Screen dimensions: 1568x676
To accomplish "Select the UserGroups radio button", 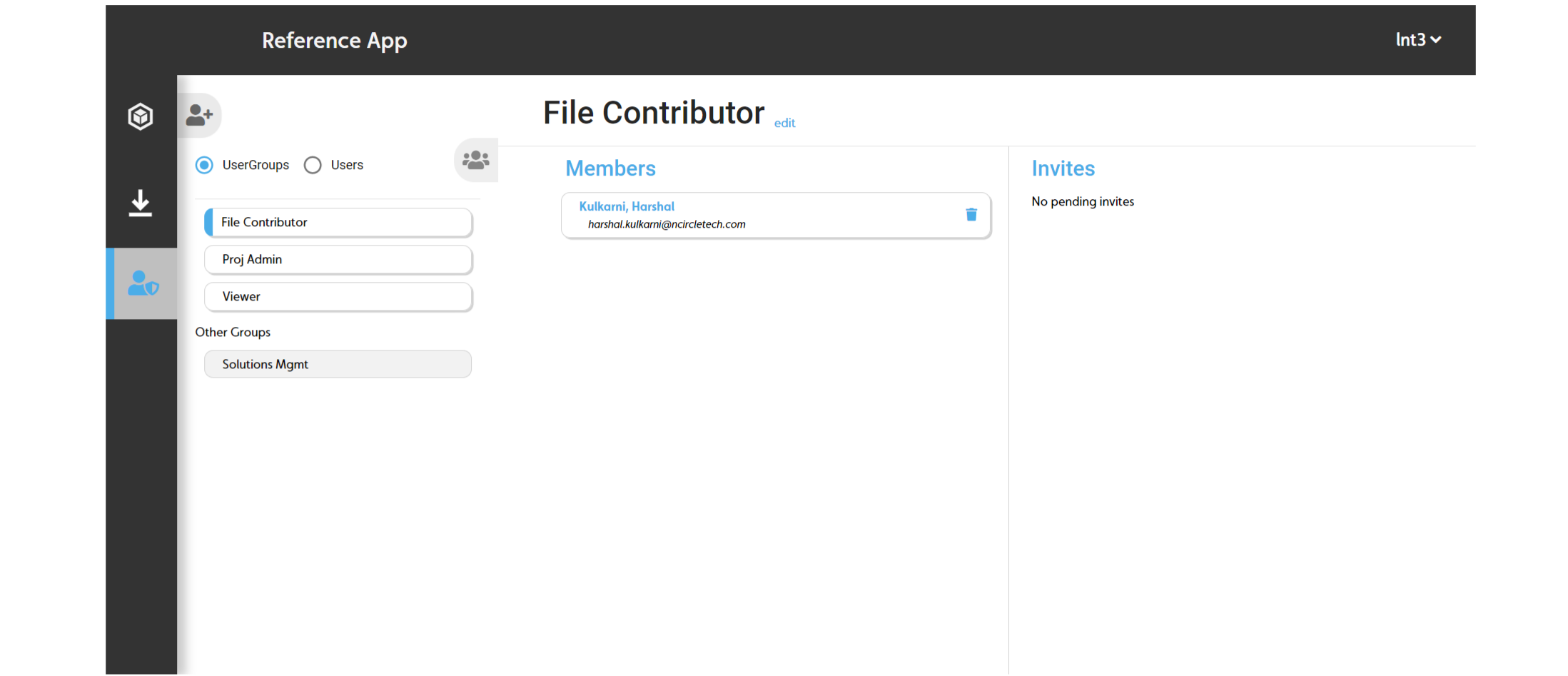I will pyautogui.click(x=205, y=165).
